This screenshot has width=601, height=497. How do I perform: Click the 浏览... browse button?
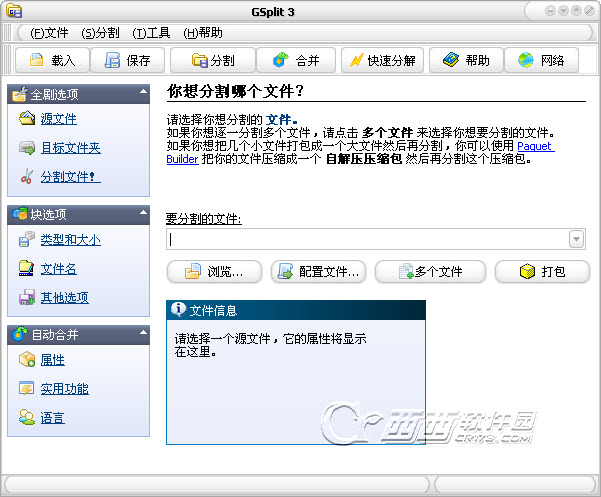214,272
